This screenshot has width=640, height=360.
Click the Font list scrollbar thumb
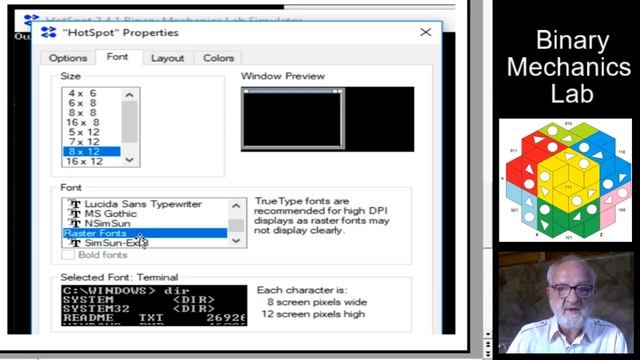(236, 225)
